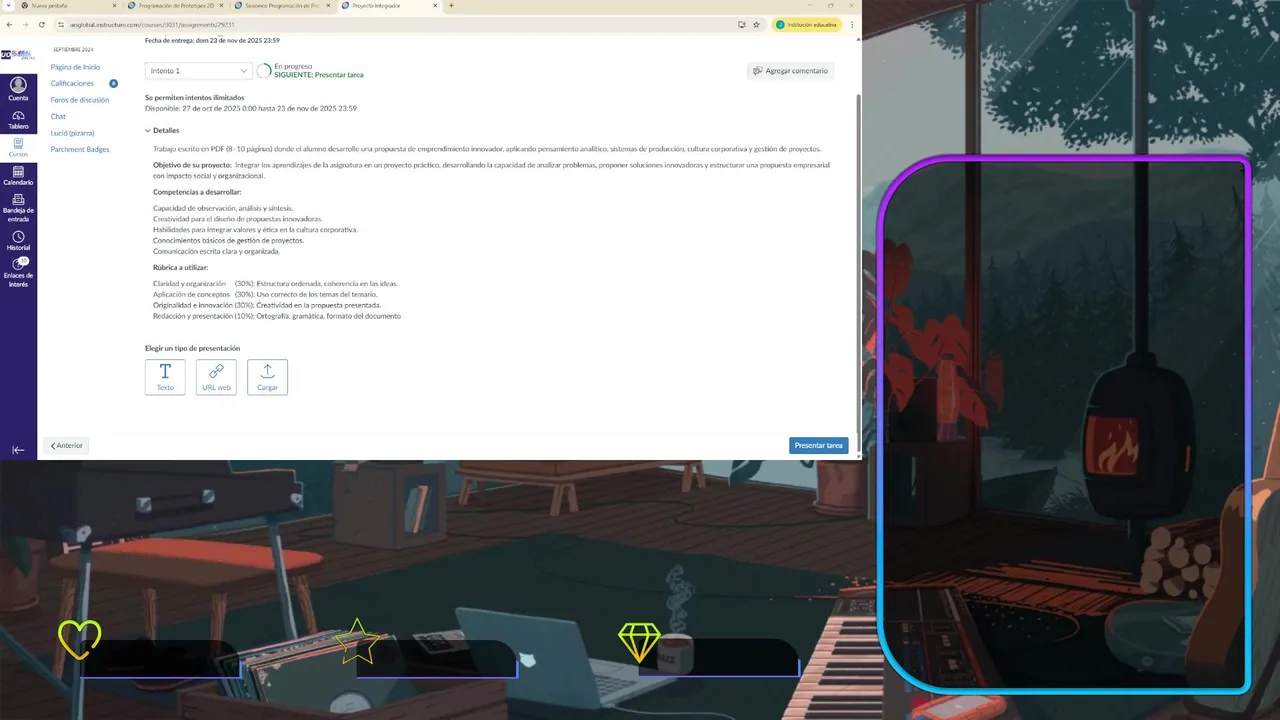This screenshot has height=720, width=1280.
Task: Open Página de Inicio course link
Action: pyautogui.click(x=75, y=67)
